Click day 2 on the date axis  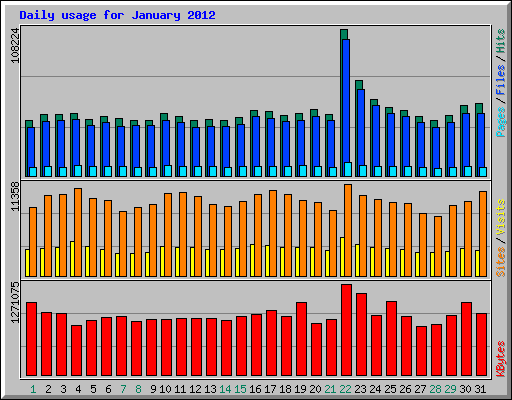click(48, 389)
